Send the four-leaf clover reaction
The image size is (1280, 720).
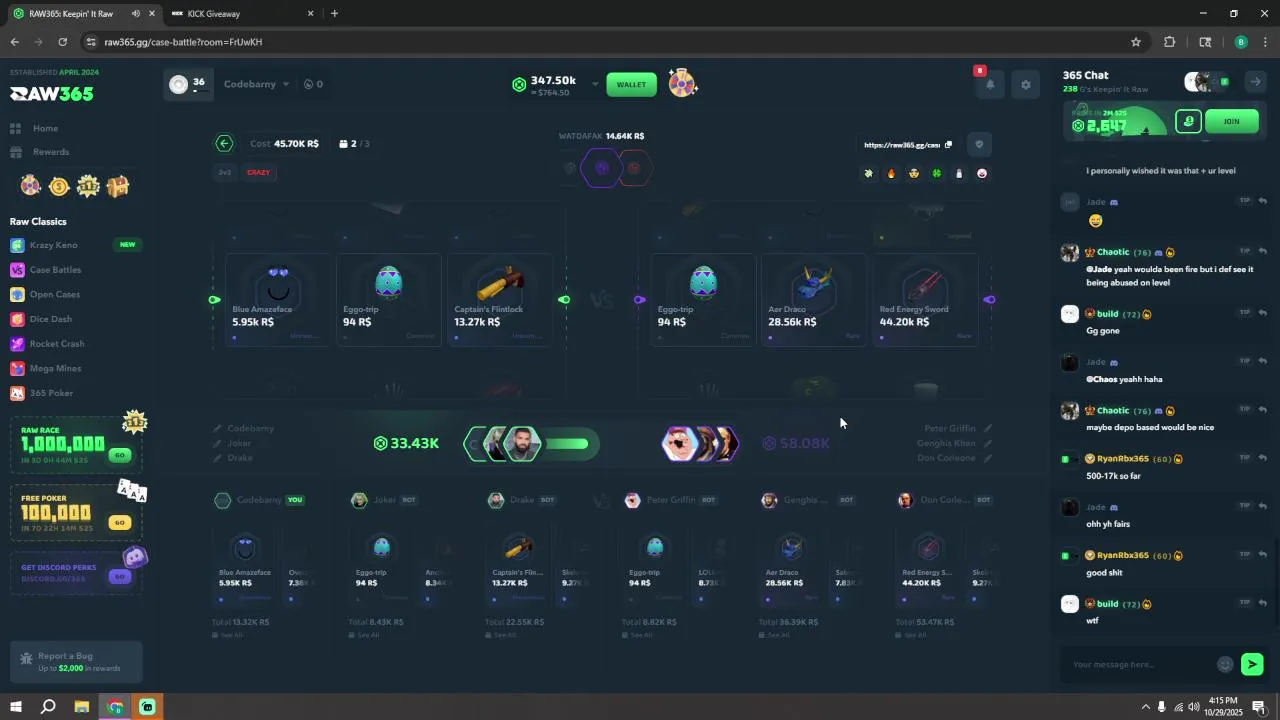[x=937, y=174]
